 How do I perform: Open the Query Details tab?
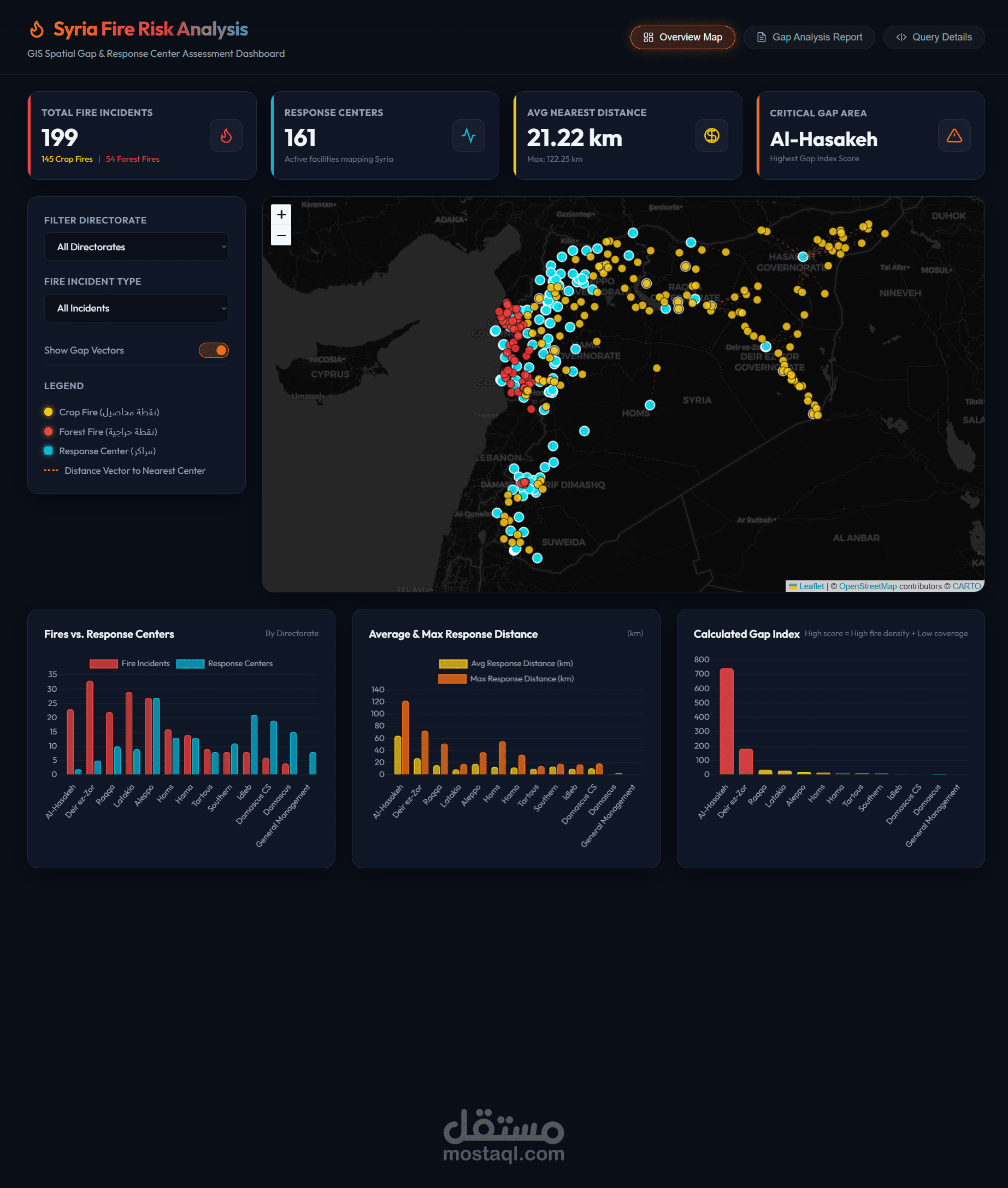933,37
